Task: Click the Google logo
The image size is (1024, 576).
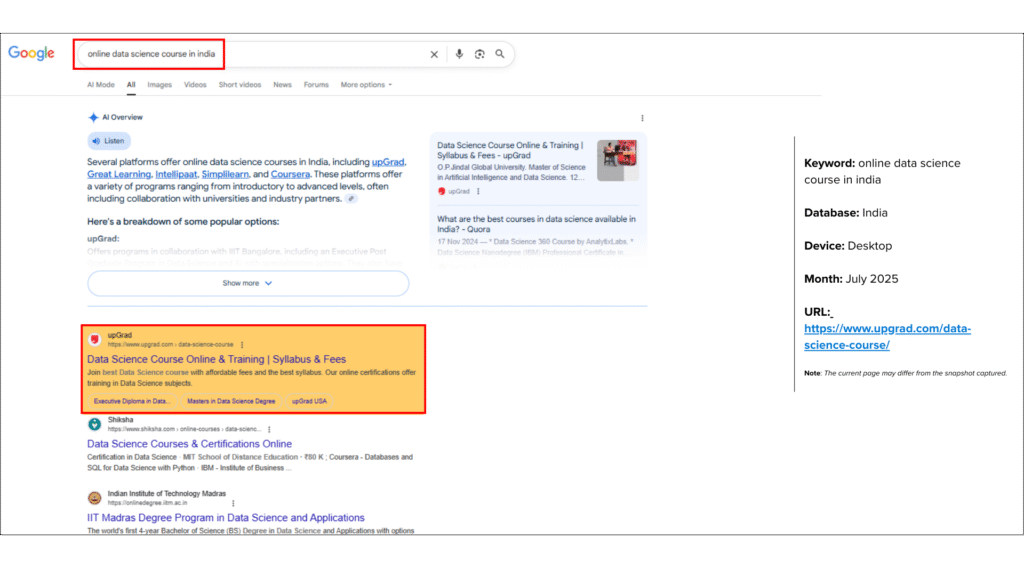Action: (x=31, y=54)
